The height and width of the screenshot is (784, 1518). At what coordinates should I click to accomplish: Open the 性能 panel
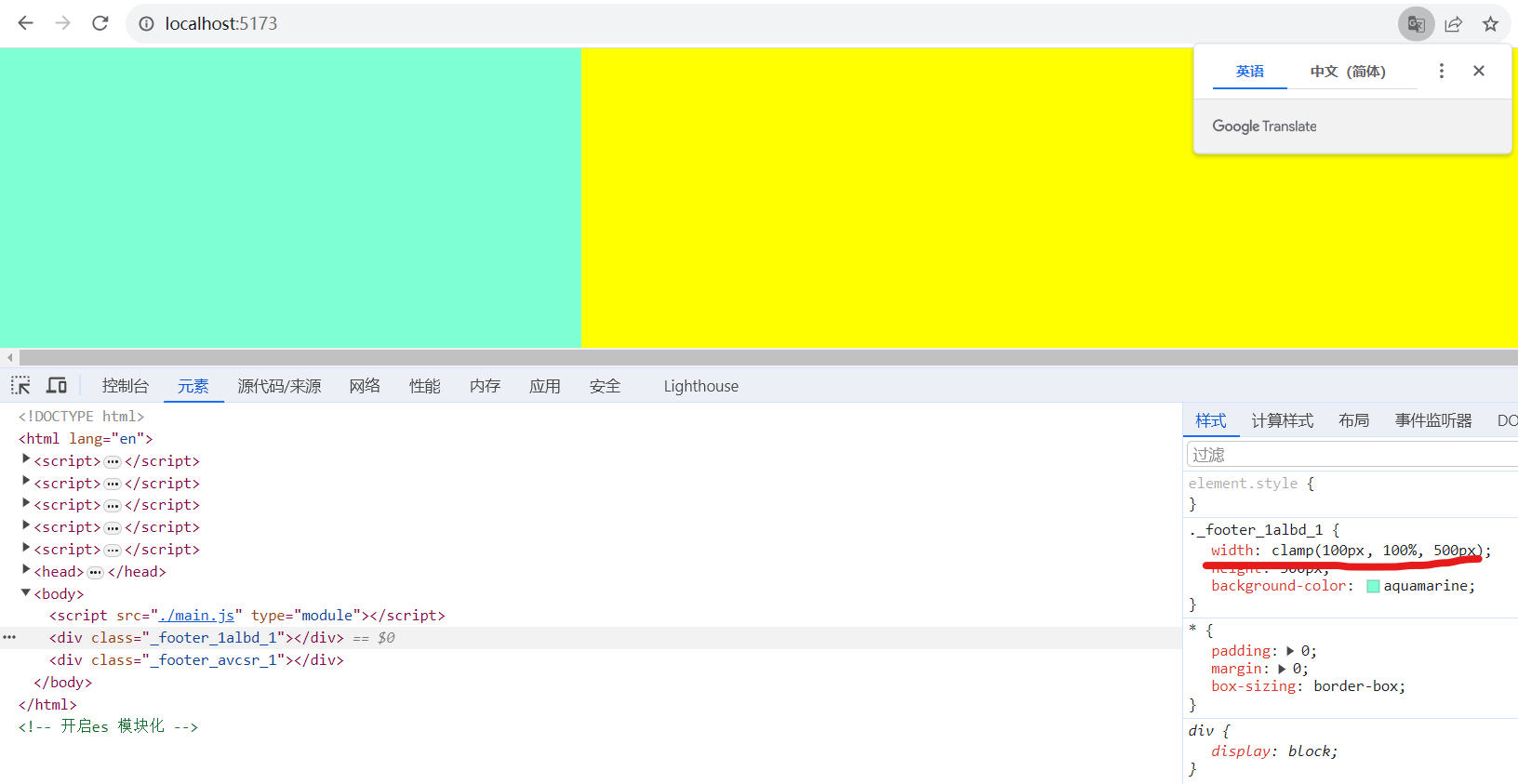coord(425,386)
